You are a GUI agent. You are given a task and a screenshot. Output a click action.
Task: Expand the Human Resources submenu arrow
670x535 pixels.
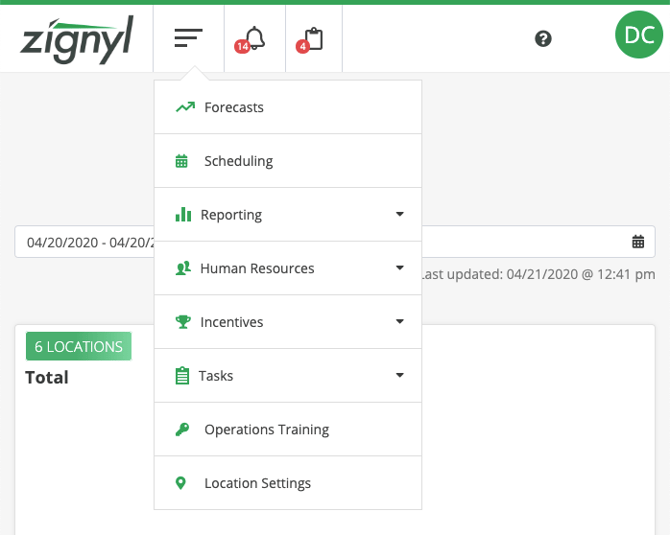[399, 268]
